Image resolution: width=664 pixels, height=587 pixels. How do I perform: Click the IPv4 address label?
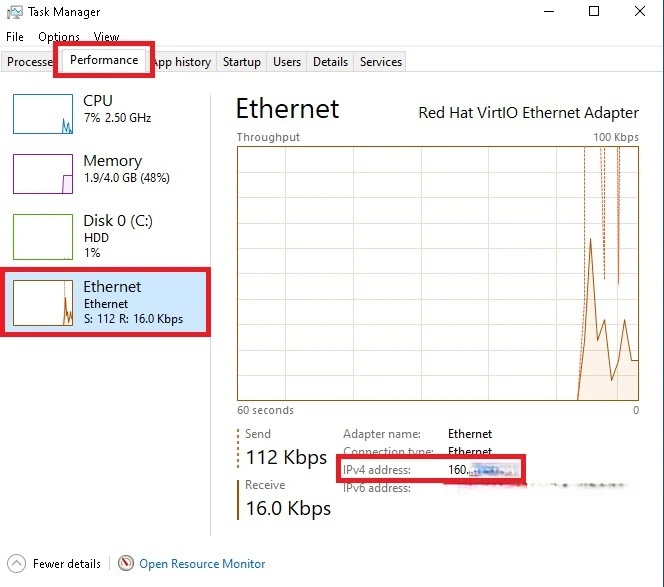[x=377, y=470]
